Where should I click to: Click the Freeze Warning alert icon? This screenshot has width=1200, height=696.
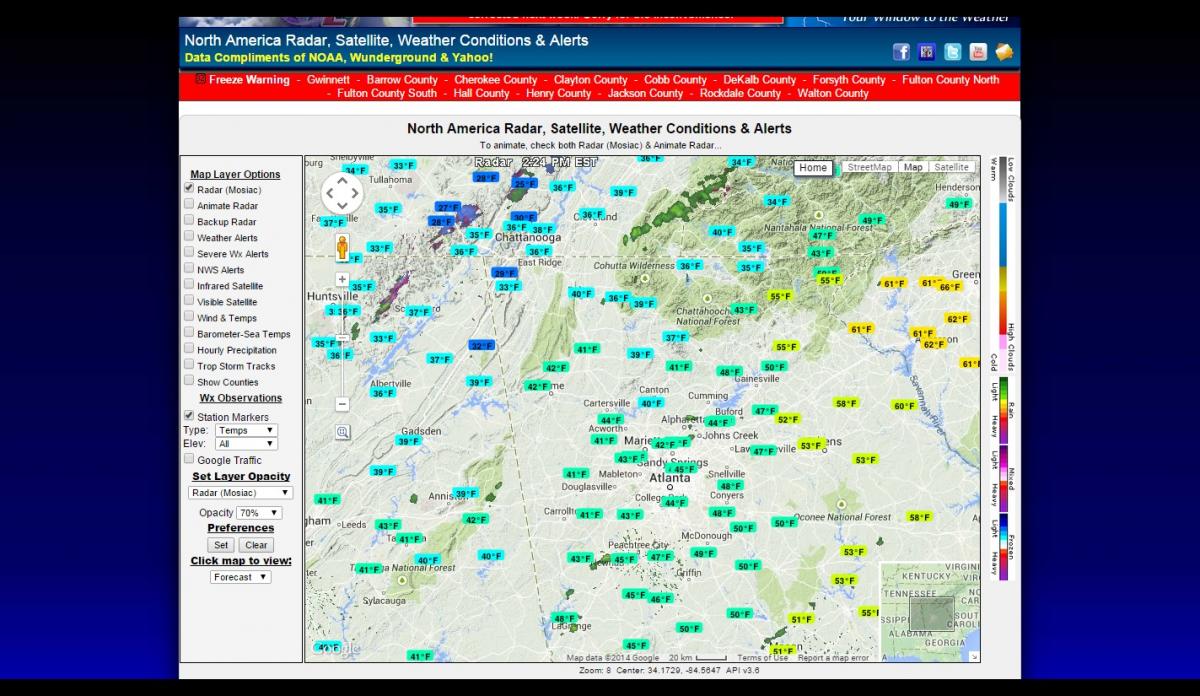pyautogui.click(x=201, y=79)
